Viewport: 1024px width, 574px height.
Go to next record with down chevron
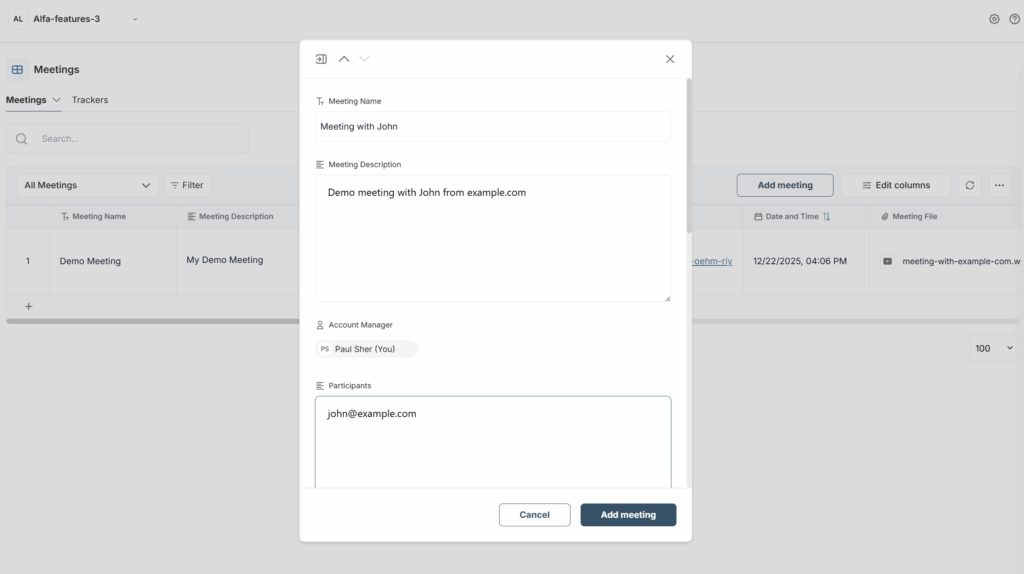coord(364,59)
